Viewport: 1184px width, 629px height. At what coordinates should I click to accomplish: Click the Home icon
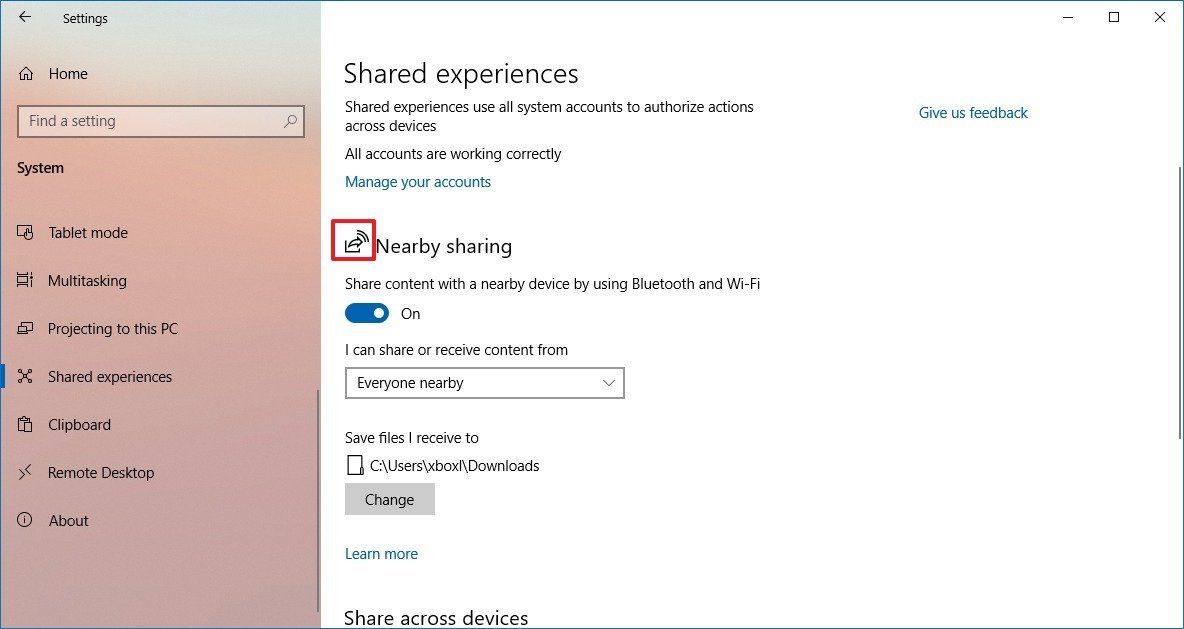point(24,73)
